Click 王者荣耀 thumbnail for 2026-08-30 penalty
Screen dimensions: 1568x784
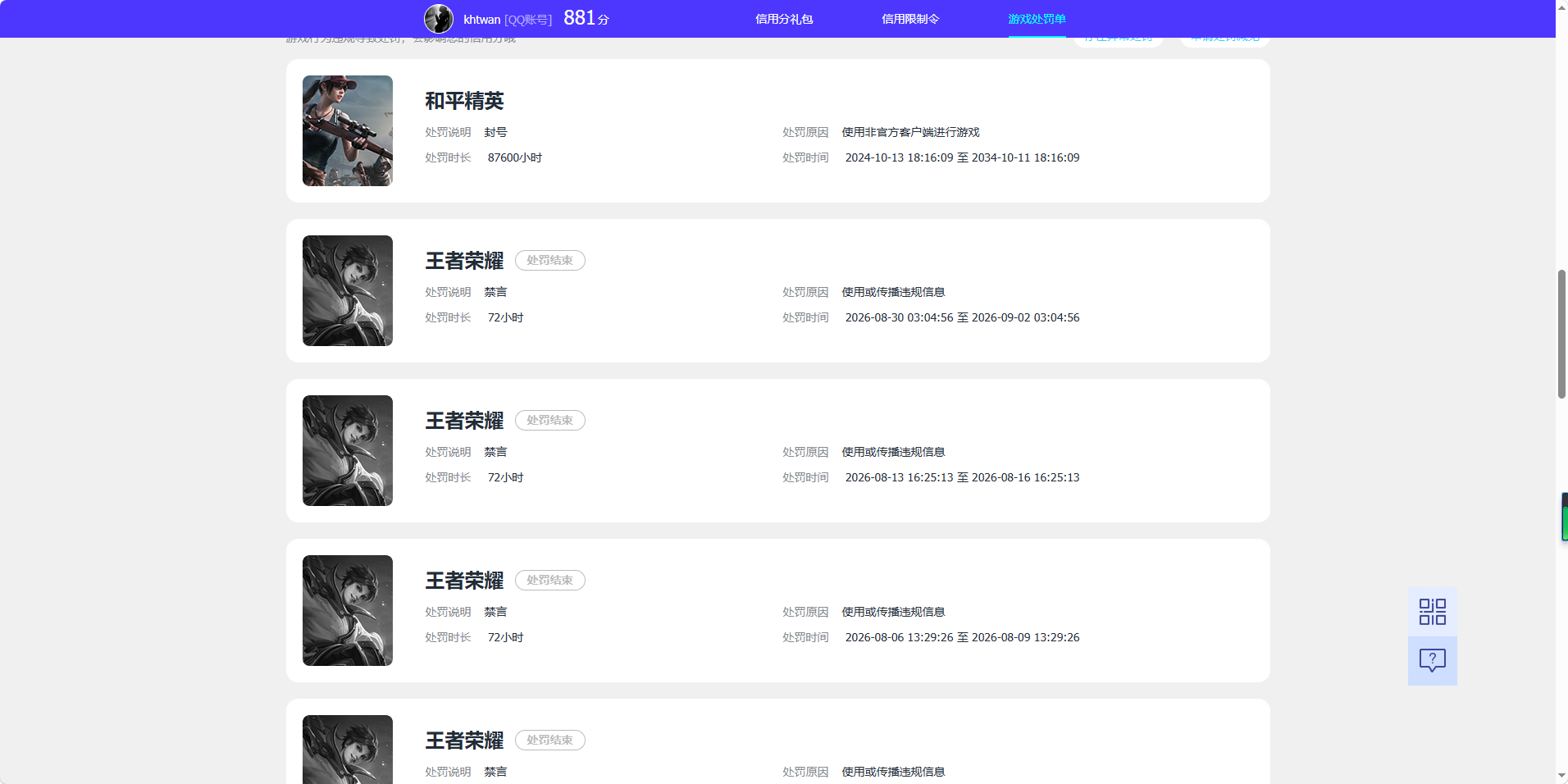348,290
